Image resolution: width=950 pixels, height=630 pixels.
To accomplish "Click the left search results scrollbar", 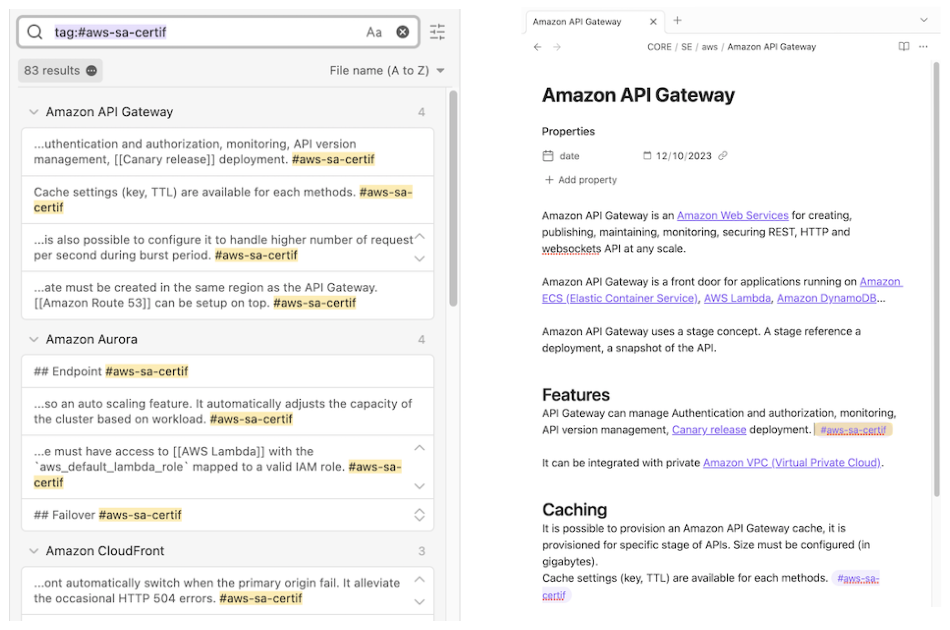I will pyautogui.click(x=453, y=199).
